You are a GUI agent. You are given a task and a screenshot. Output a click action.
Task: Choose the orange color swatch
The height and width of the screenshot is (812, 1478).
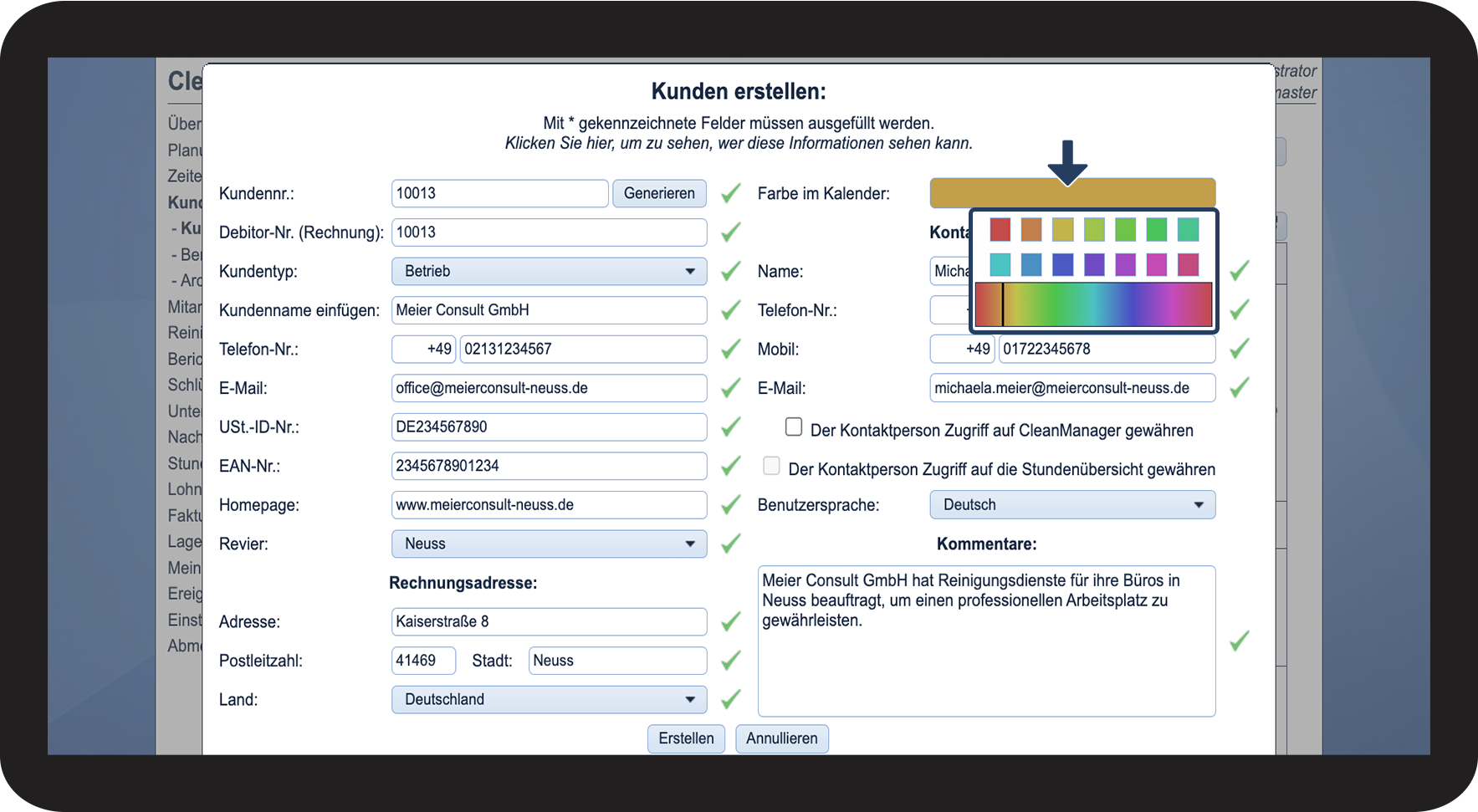[1031, 229]
